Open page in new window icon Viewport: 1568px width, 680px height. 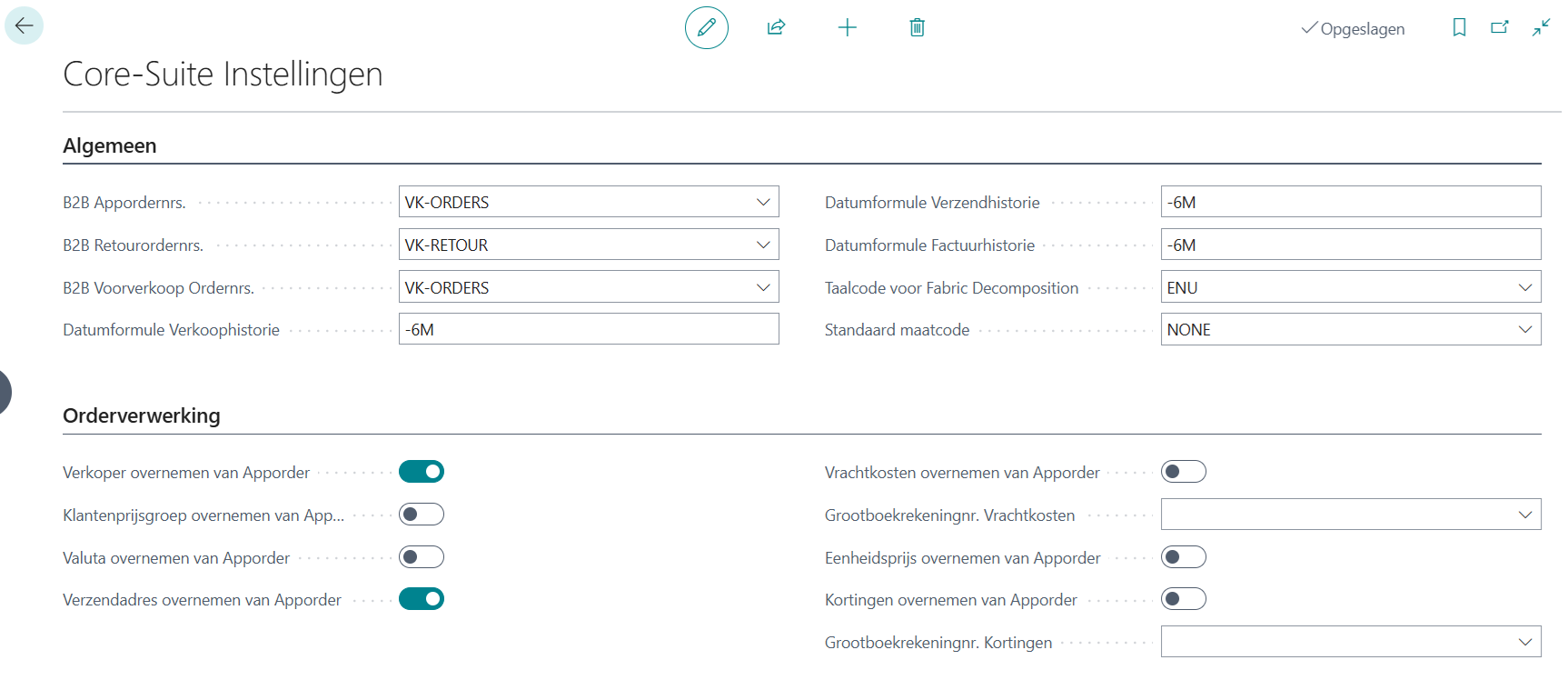point(1500,27)
